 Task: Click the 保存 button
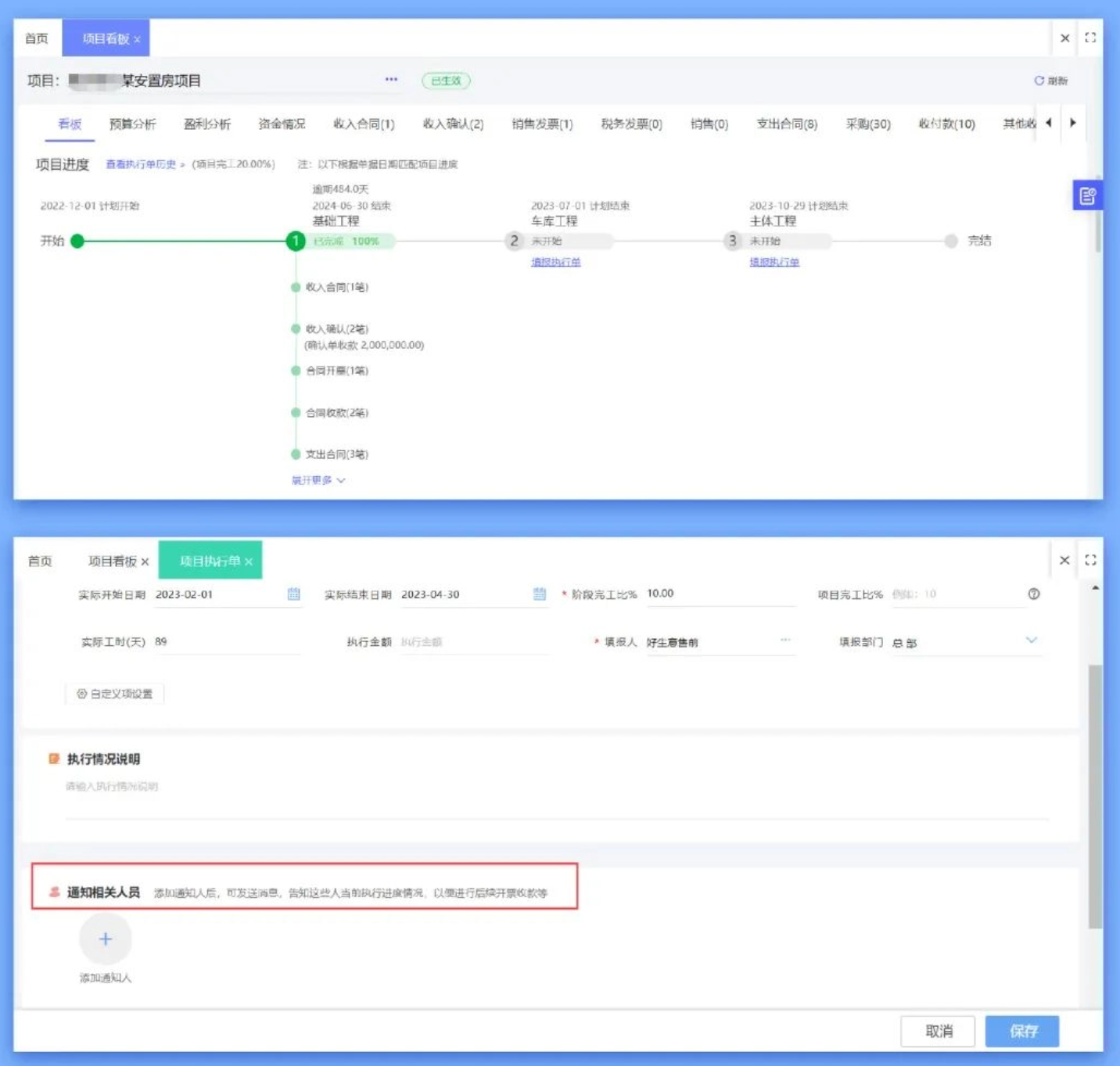click(x=1022, y=1031)
